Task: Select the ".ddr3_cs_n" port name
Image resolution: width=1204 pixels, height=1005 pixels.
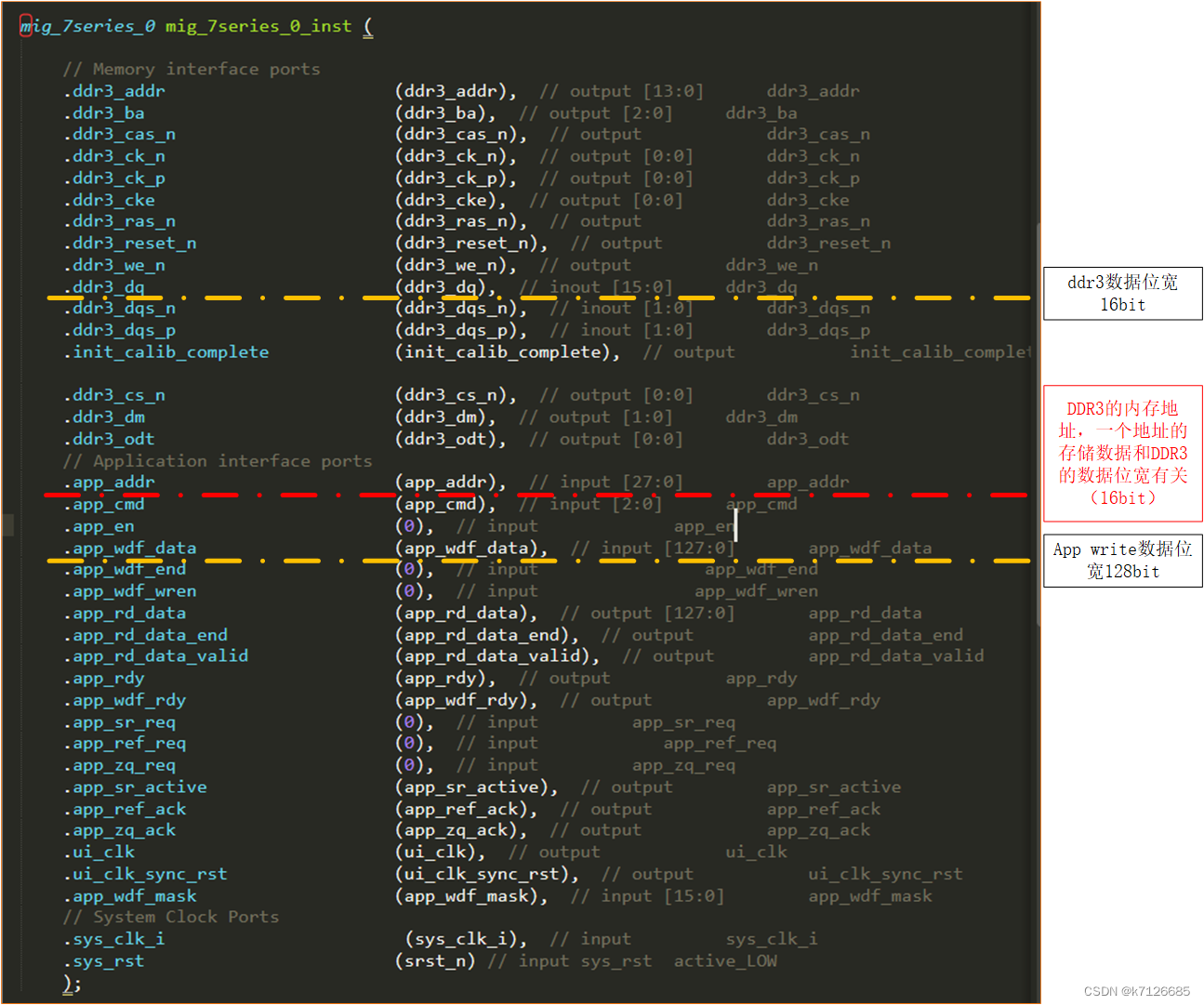Action: (x=113, y=395)
